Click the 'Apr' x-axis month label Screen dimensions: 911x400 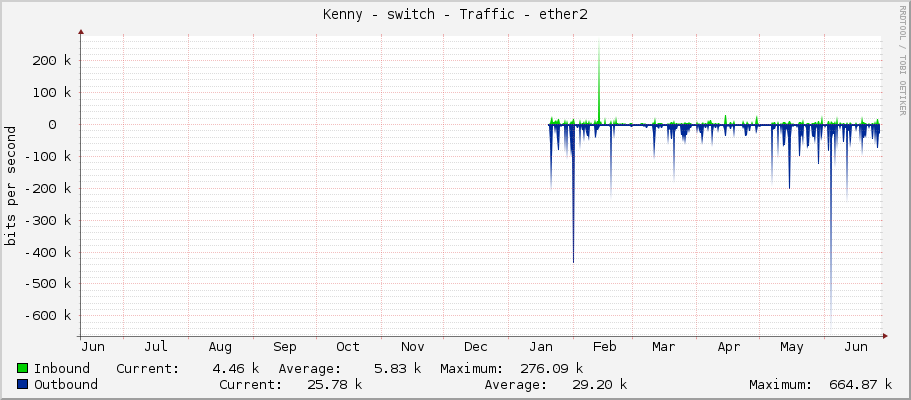coord(729,347)
